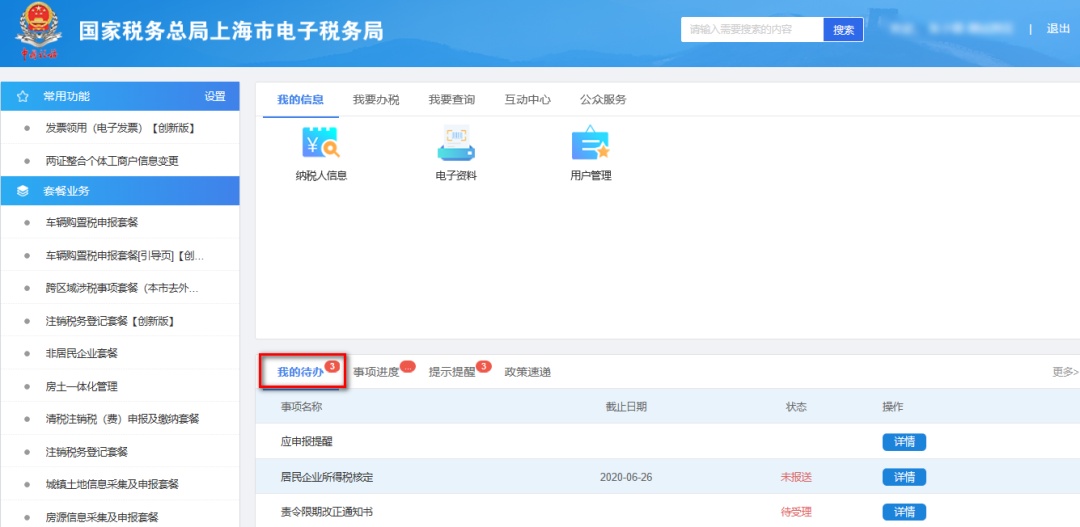
Task: Open 车辆购置税申报套餐 in sidebar
Action: [x=92, y=223]
